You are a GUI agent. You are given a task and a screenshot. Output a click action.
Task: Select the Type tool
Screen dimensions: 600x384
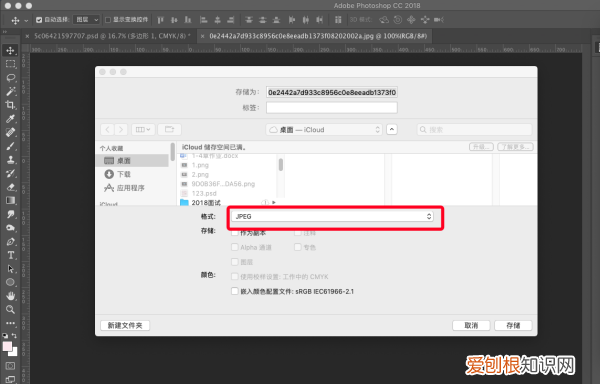11,255
